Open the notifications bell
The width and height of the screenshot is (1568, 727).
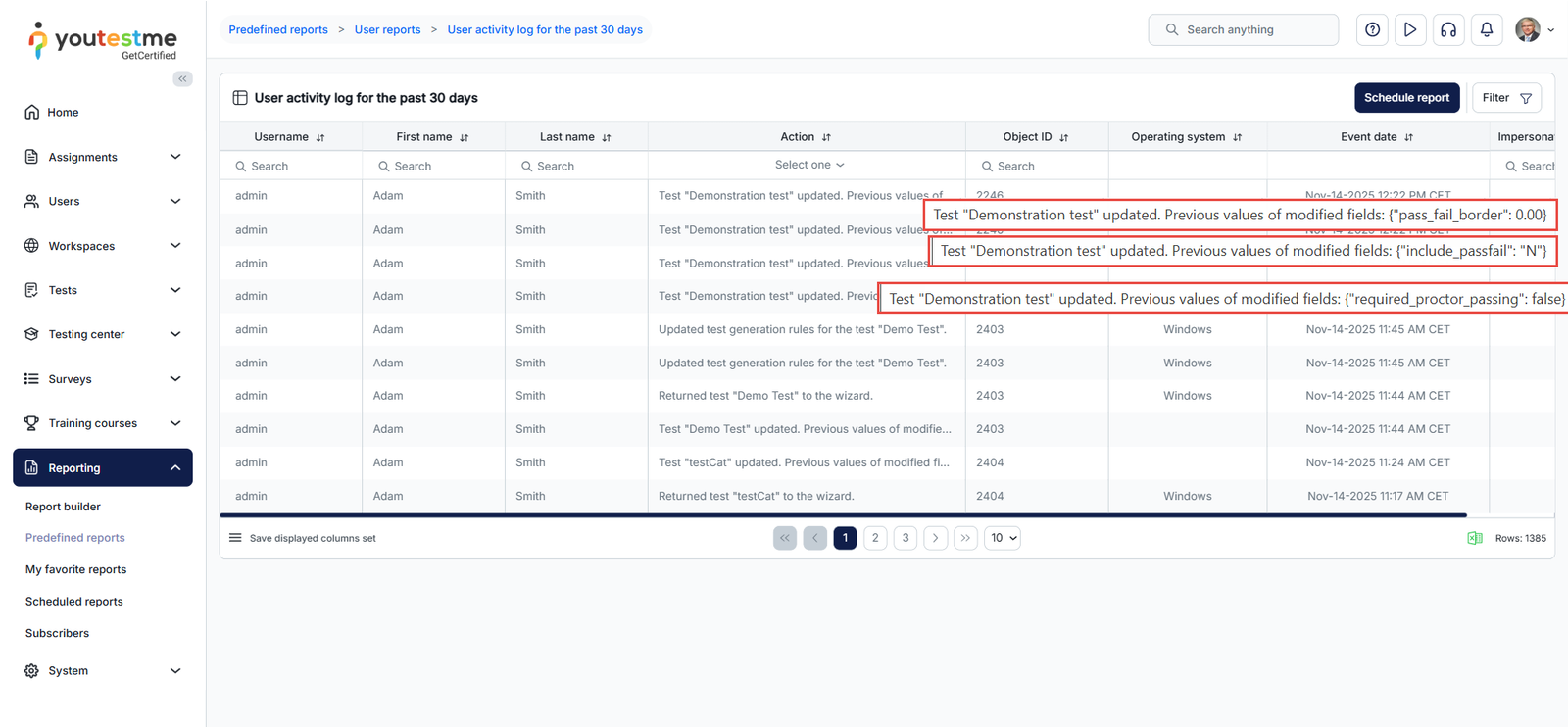click(x=1486, y=30)
